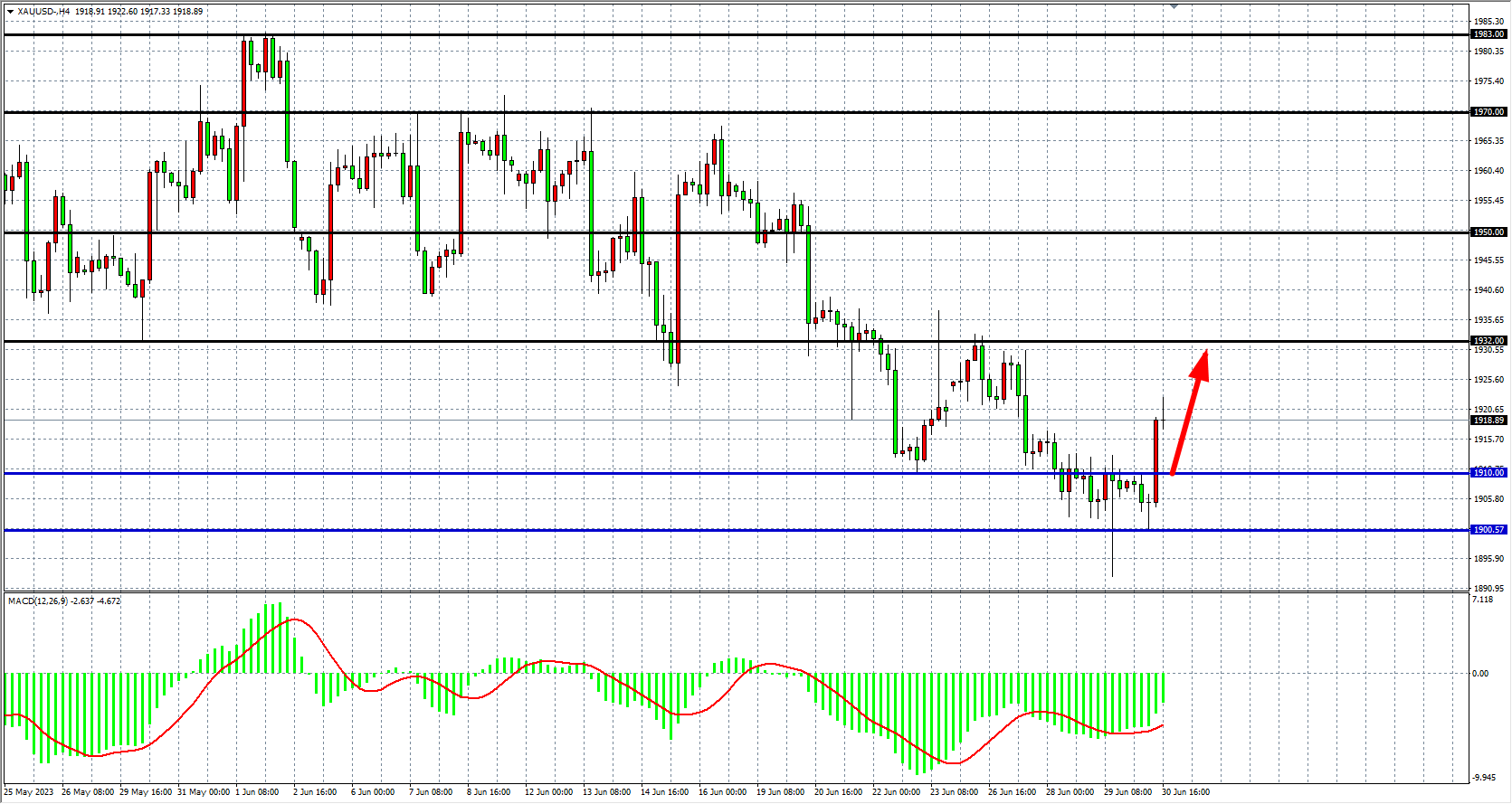The width and height of the screenshot is (1512, 804).
Task: Click the 25 May 2023 date label
Action: [29, 792]
